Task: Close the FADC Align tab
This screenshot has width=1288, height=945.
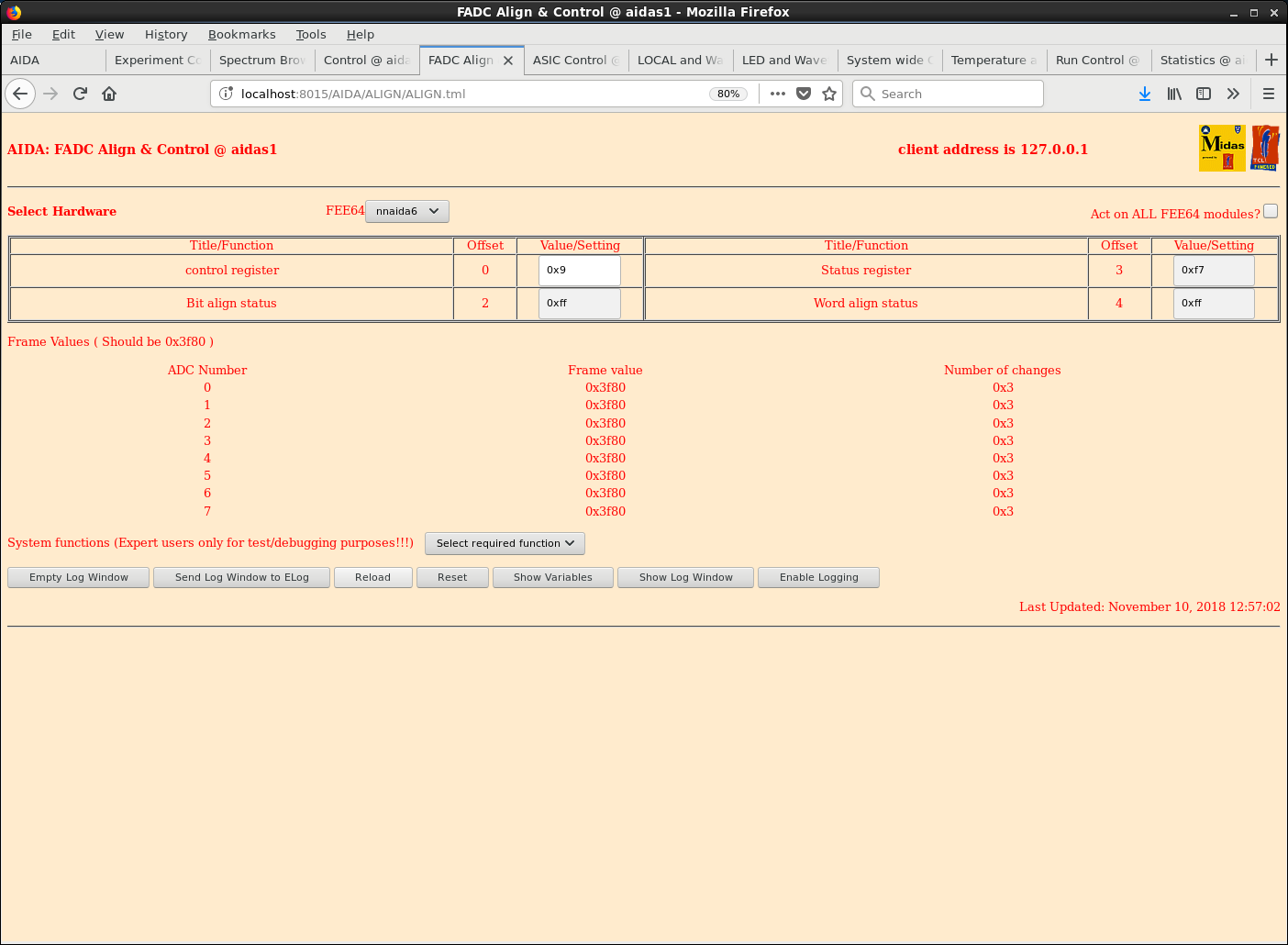Action: [x=508, y=61]
